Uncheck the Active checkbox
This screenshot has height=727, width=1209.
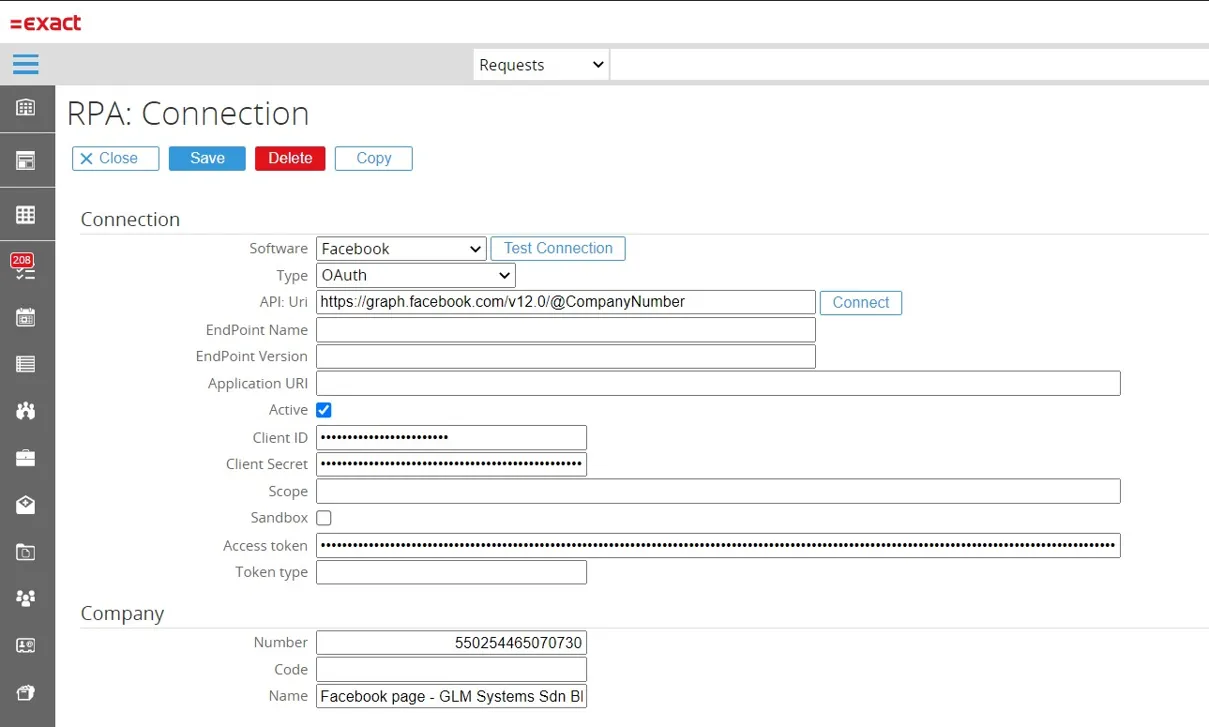click(324, 410)
